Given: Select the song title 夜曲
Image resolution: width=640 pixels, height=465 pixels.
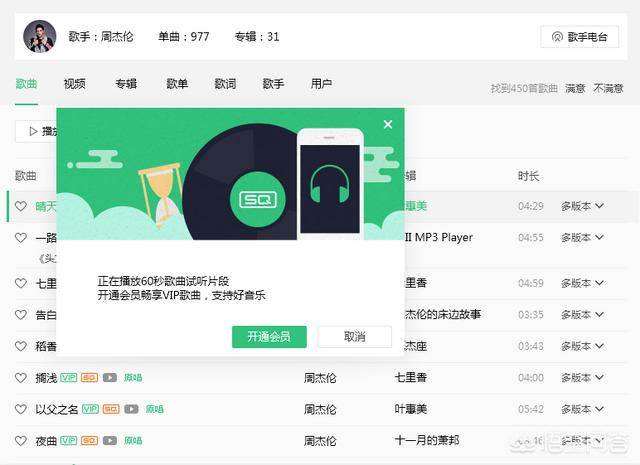Looking at the screenshot, I should pyautogui.click(x=46, y=441).
